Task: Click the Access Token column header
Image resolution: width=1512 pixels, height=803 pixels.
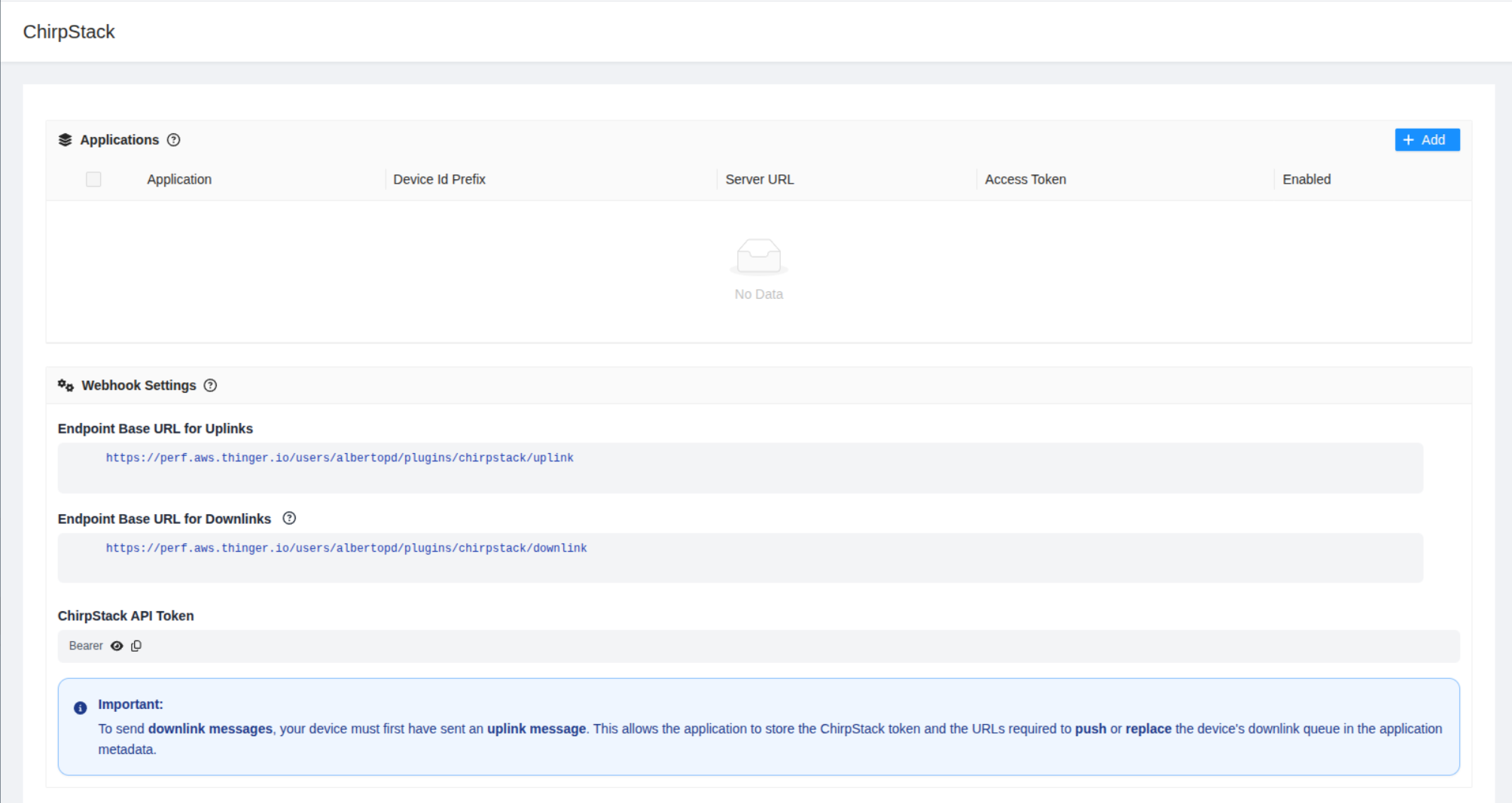Action: click(x=1025, y=179)
